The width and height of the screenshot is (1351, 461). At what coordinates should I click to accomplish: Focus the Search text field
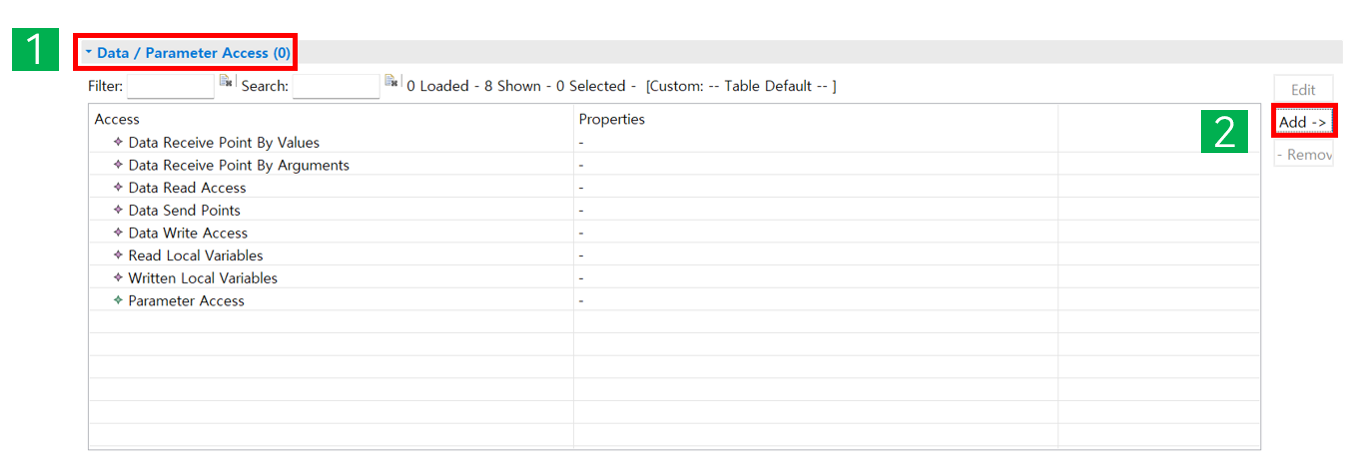[335, 87]
